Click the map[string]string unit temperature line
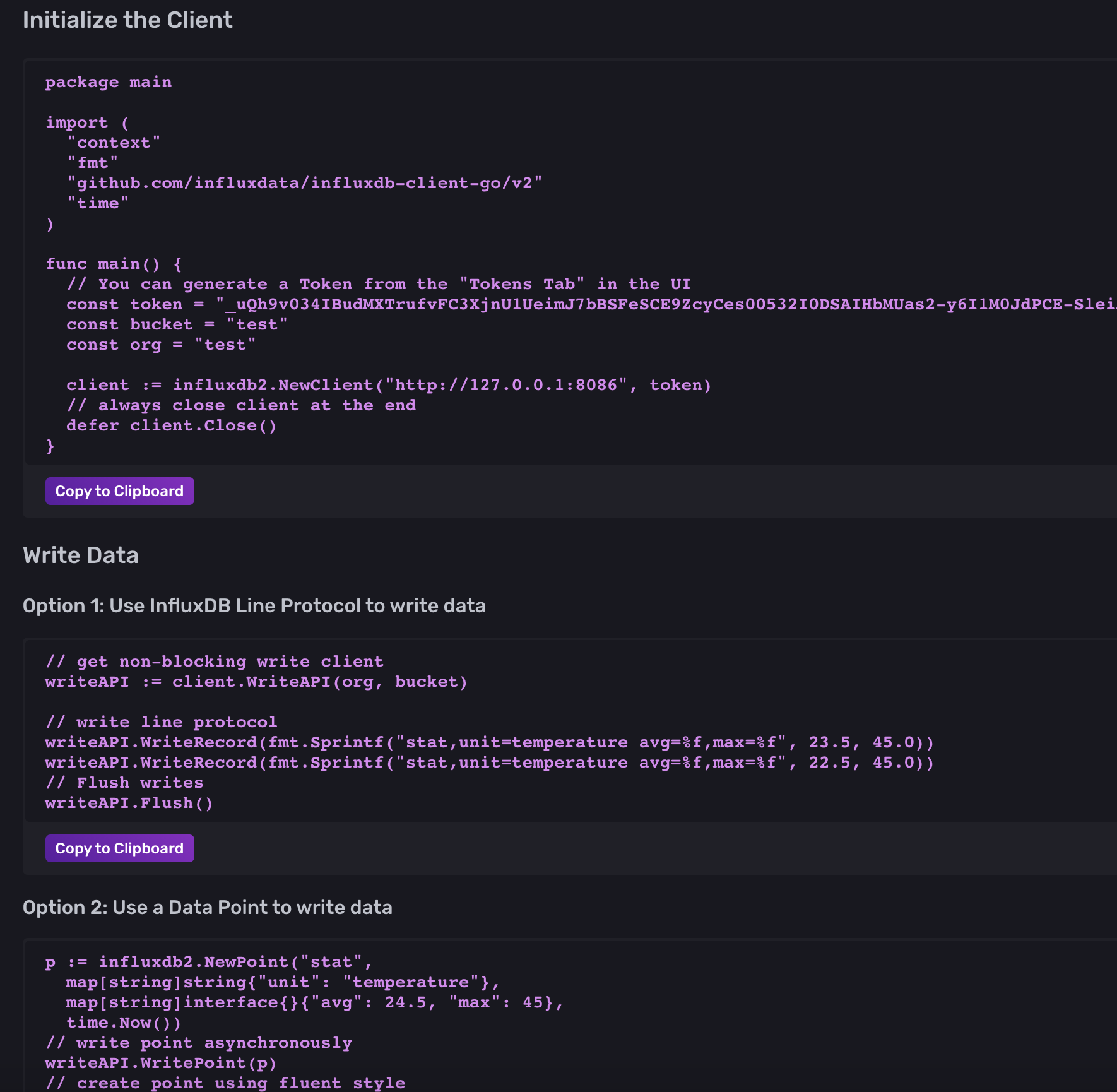The height and width of the screenshot is (1092, 1117). pyautogui.click(x=283, y=982)
